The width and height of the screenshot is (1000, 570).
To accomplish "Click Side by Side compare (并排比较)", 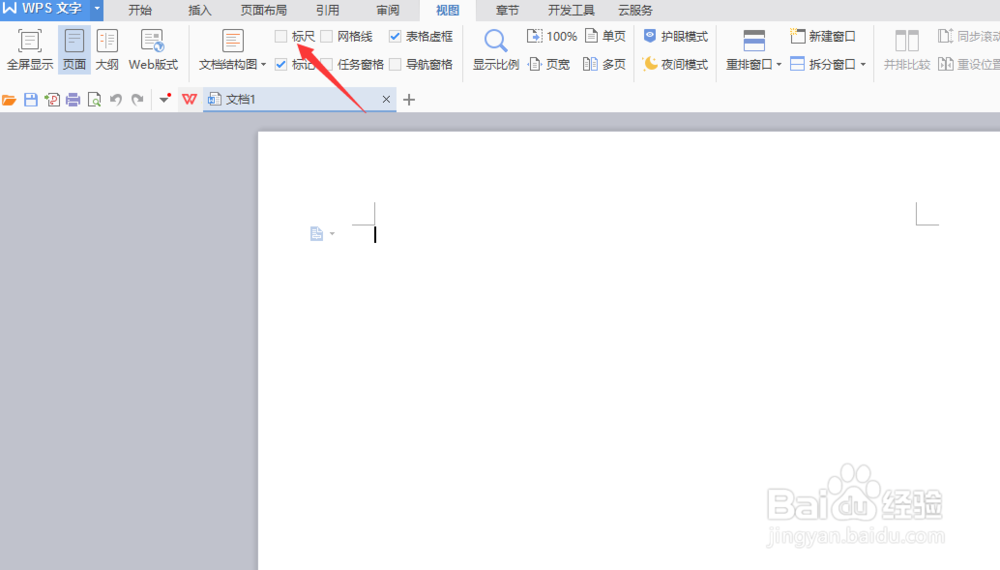I will pyautogui.click(x=906, y=50).
